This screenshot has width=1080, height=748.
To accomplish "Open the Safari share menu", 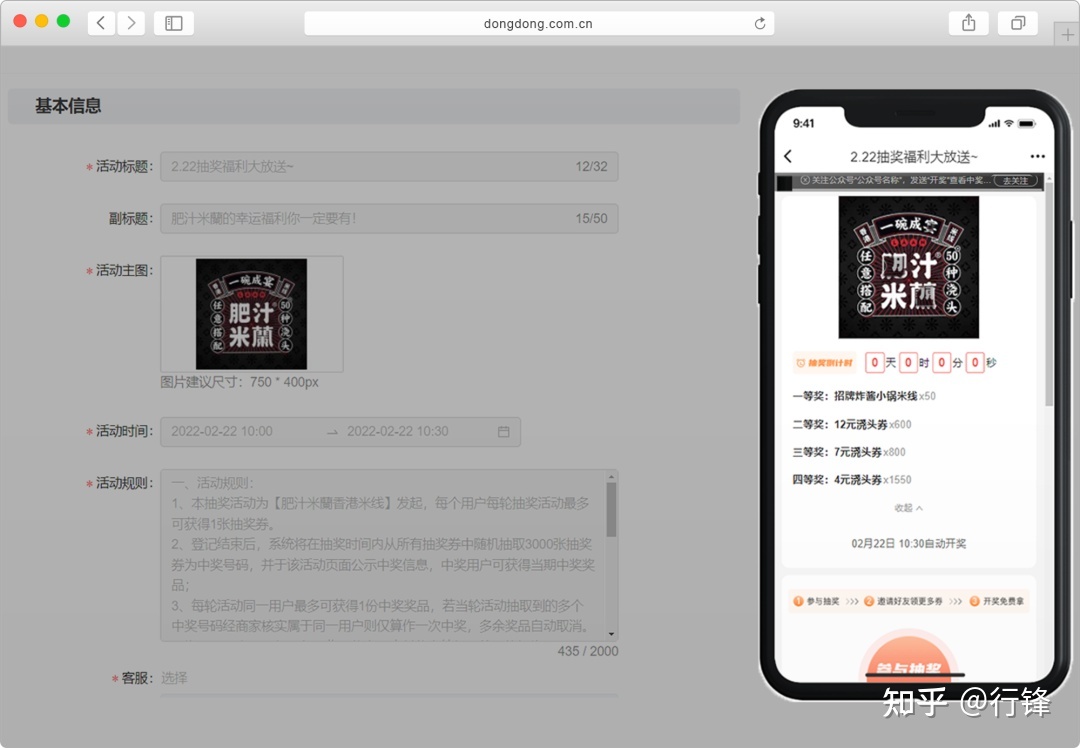I will click(x=968, y=23).
